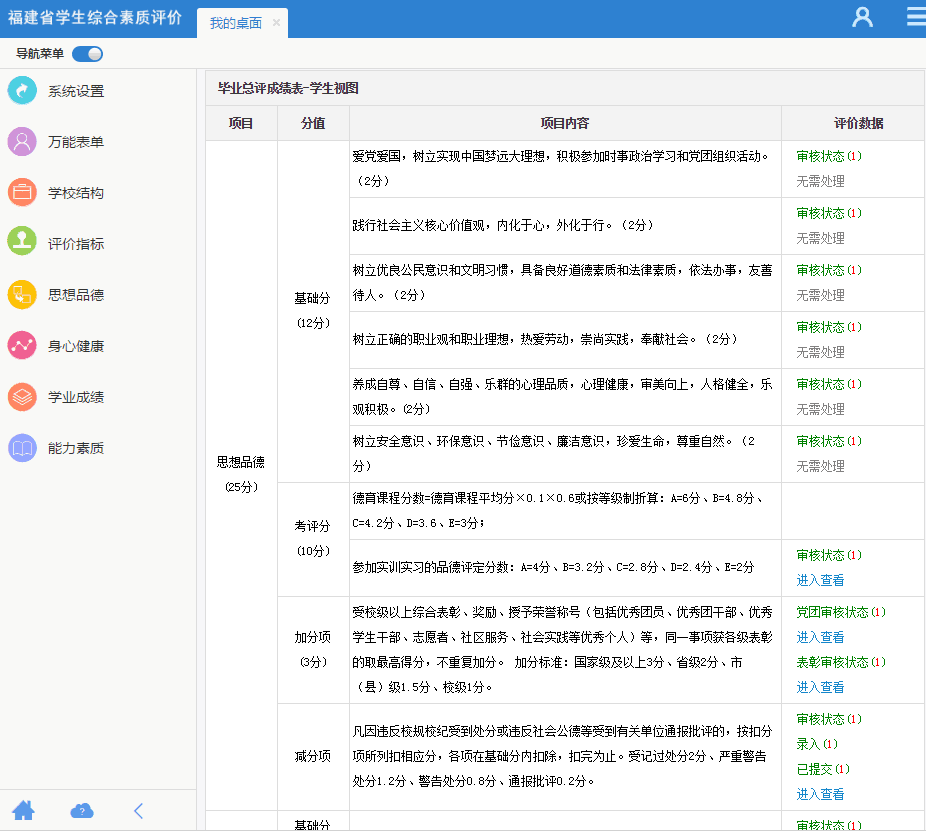Click 录入 (1) link
The width and height of the screenshot is (926, 831).
817,744
